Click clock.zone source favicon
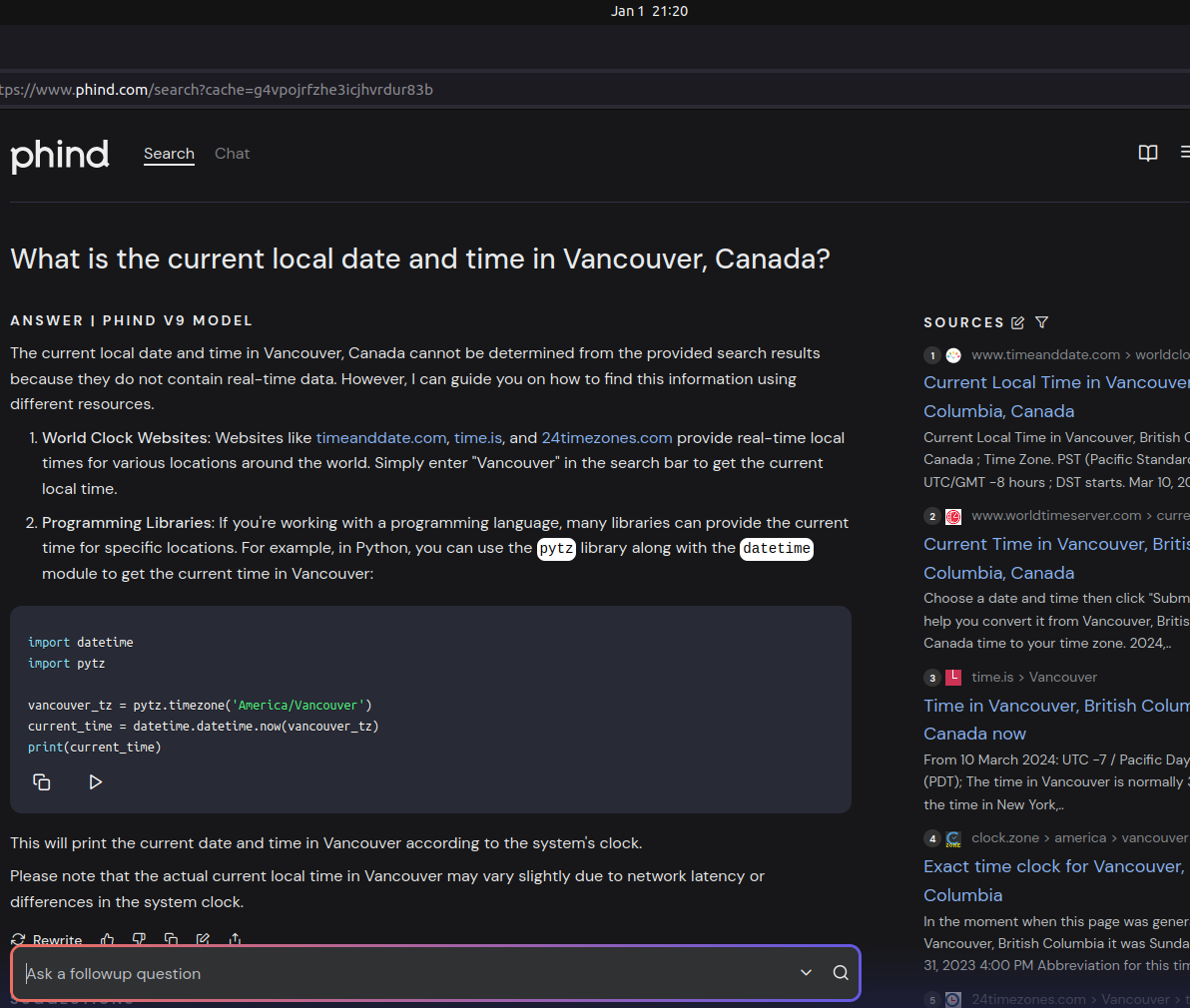The width and height of the screenshot is (1190, 1008). (x=954, y=839)
